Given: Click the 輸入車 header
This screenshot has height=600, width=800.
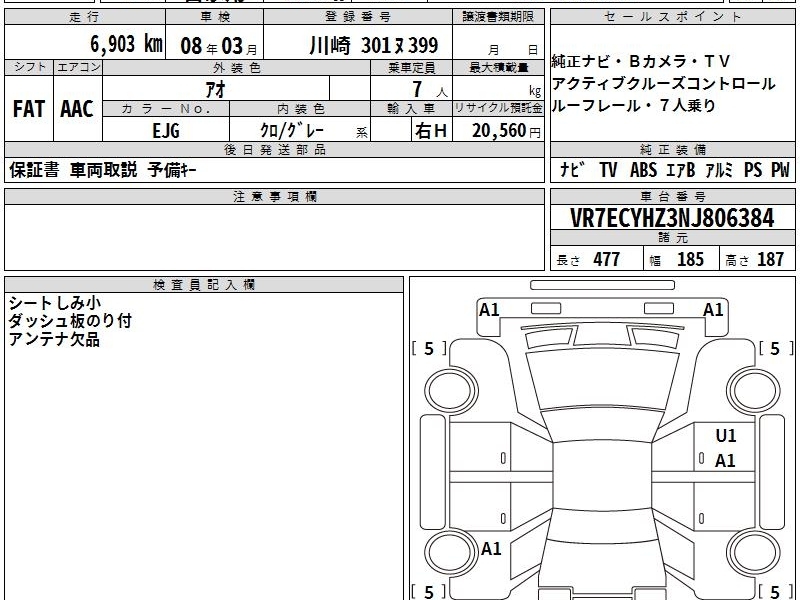Looking at the screenshot, I should [411, 109].
